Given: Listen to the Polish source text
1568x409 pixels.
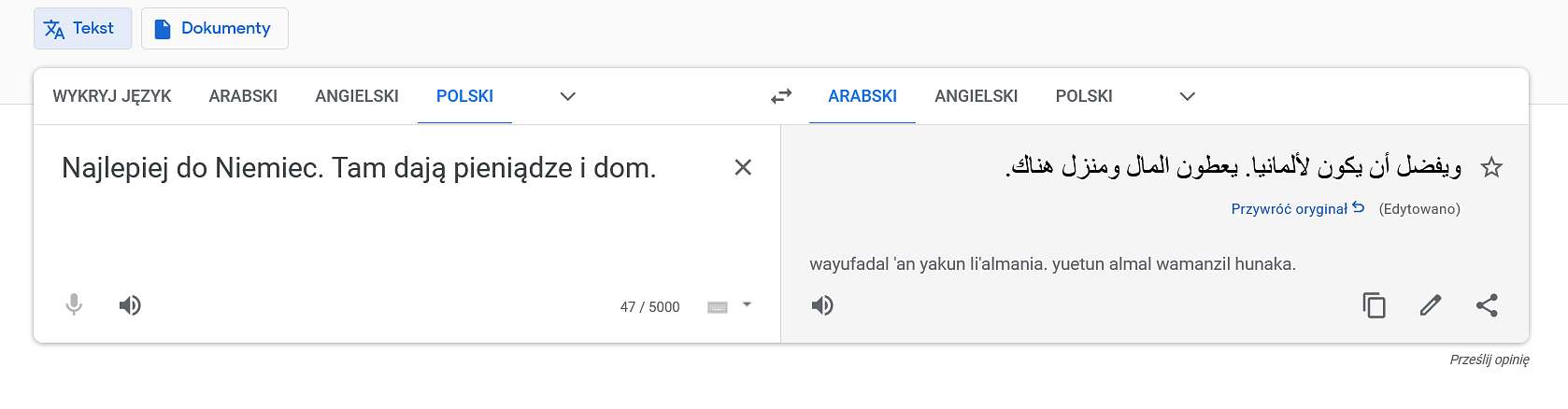Looking at the screenshot, I should coord(130,305).
